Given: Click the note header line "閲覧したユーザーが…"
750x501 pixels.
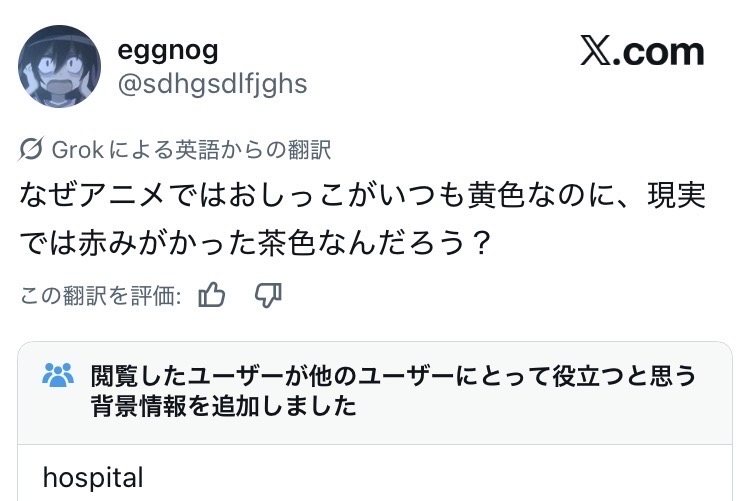Looking at the screenshot, I should click(x=393, y=376).
